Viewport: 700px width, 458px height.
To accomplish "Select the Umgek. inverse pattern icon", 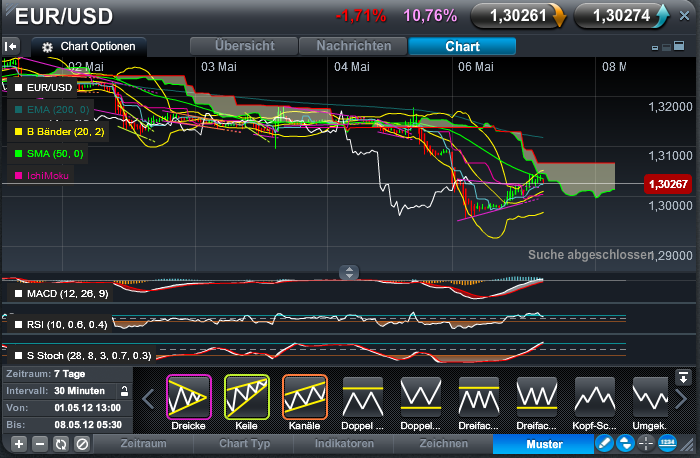I will 650,397.
